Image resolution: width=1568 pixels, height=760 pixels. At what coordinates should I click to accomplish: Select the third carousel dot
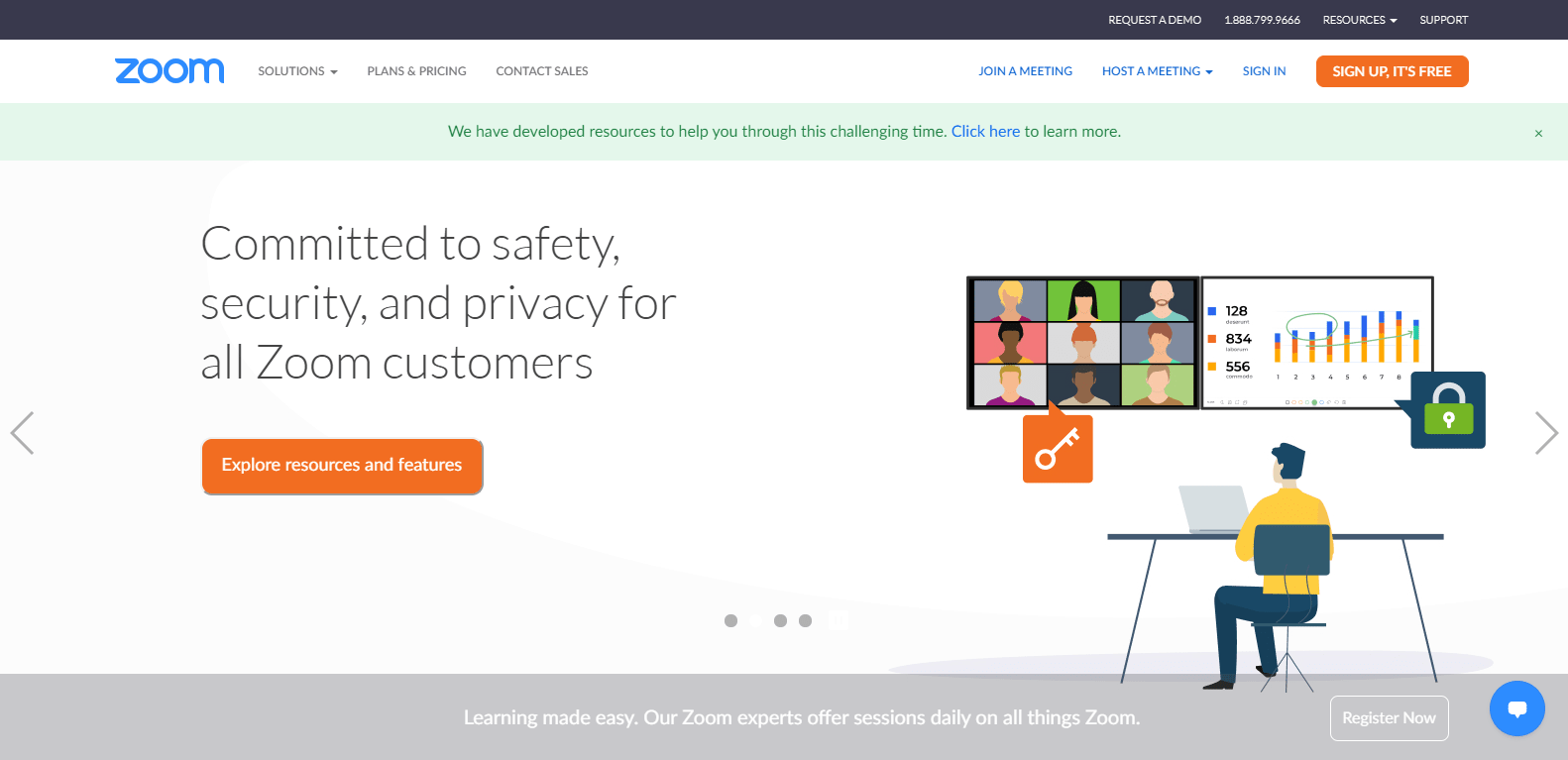(x=780, y=621)
